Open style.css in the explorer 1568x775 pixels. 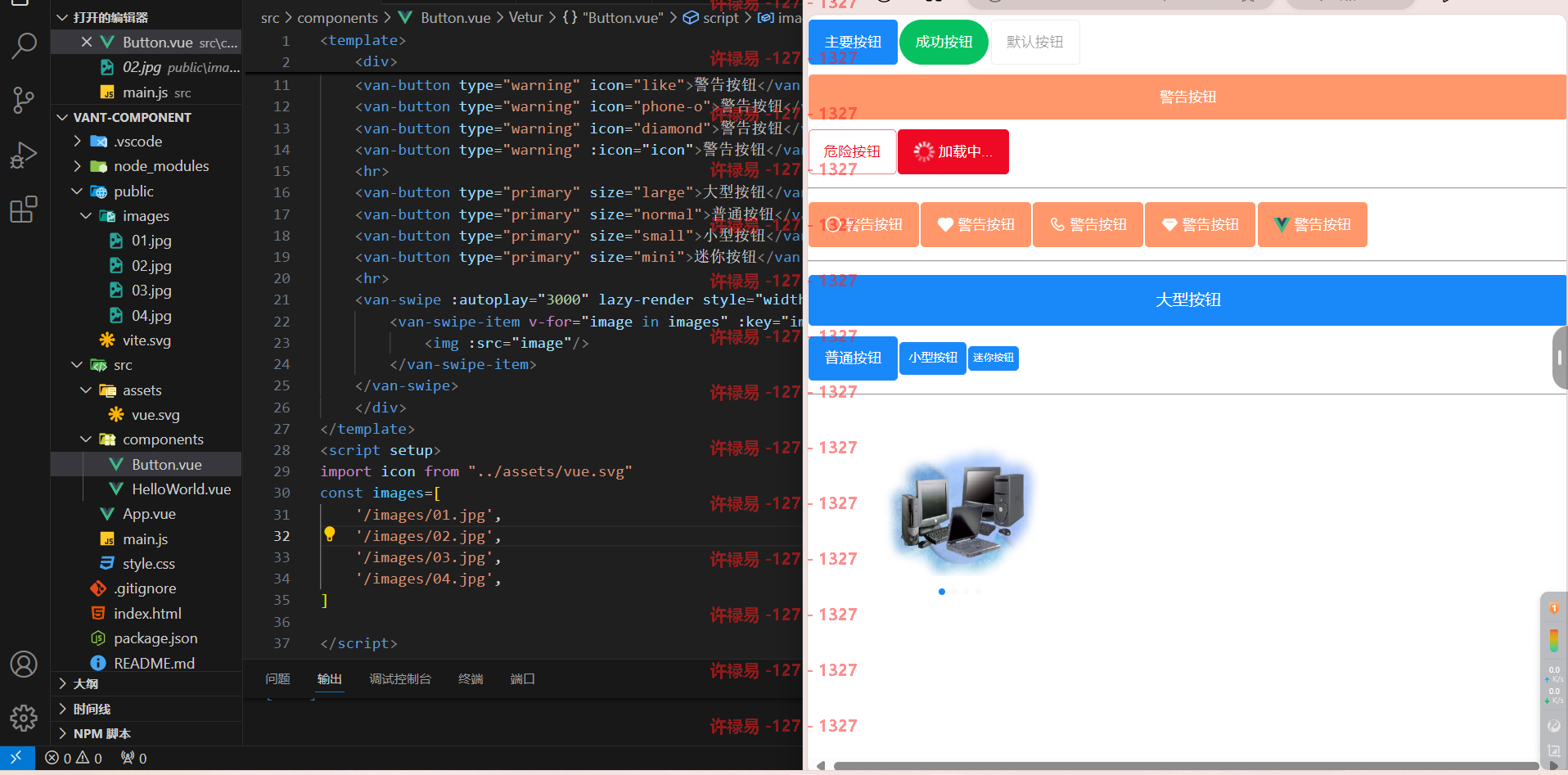(x=148, y=564)
